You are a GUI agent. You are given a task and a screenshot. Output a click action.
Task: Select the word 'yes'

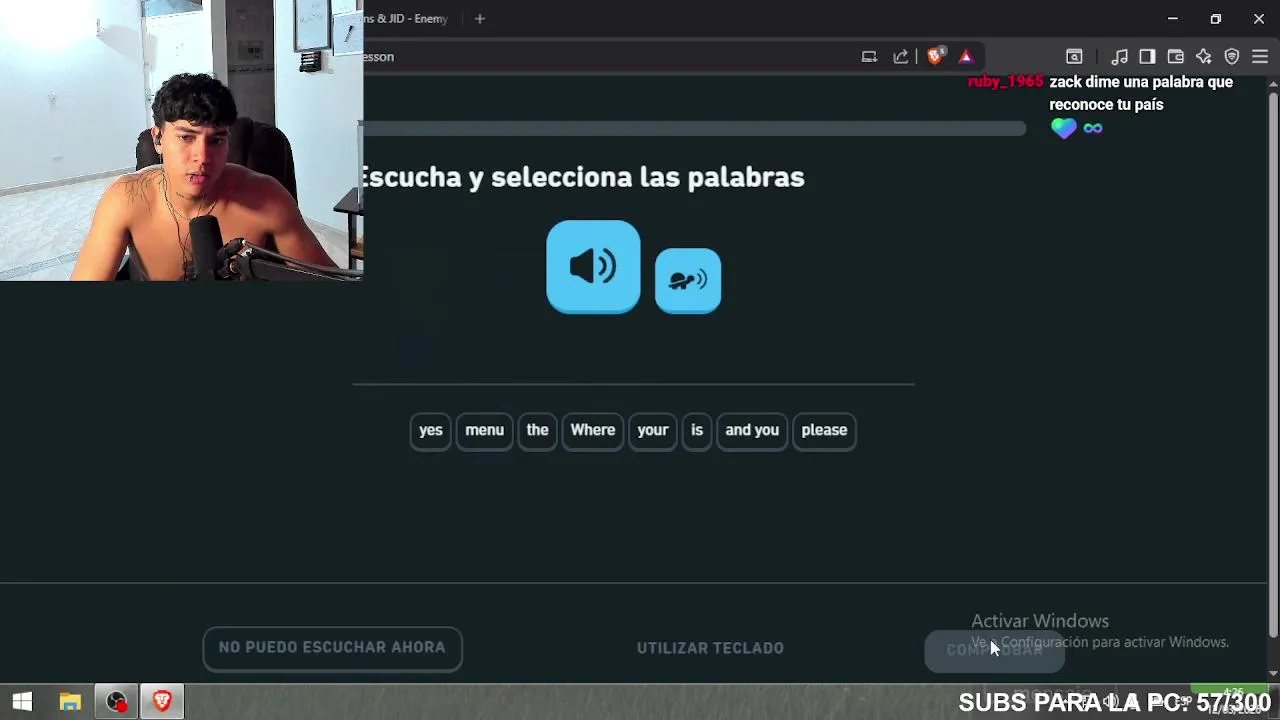point(431,430)
